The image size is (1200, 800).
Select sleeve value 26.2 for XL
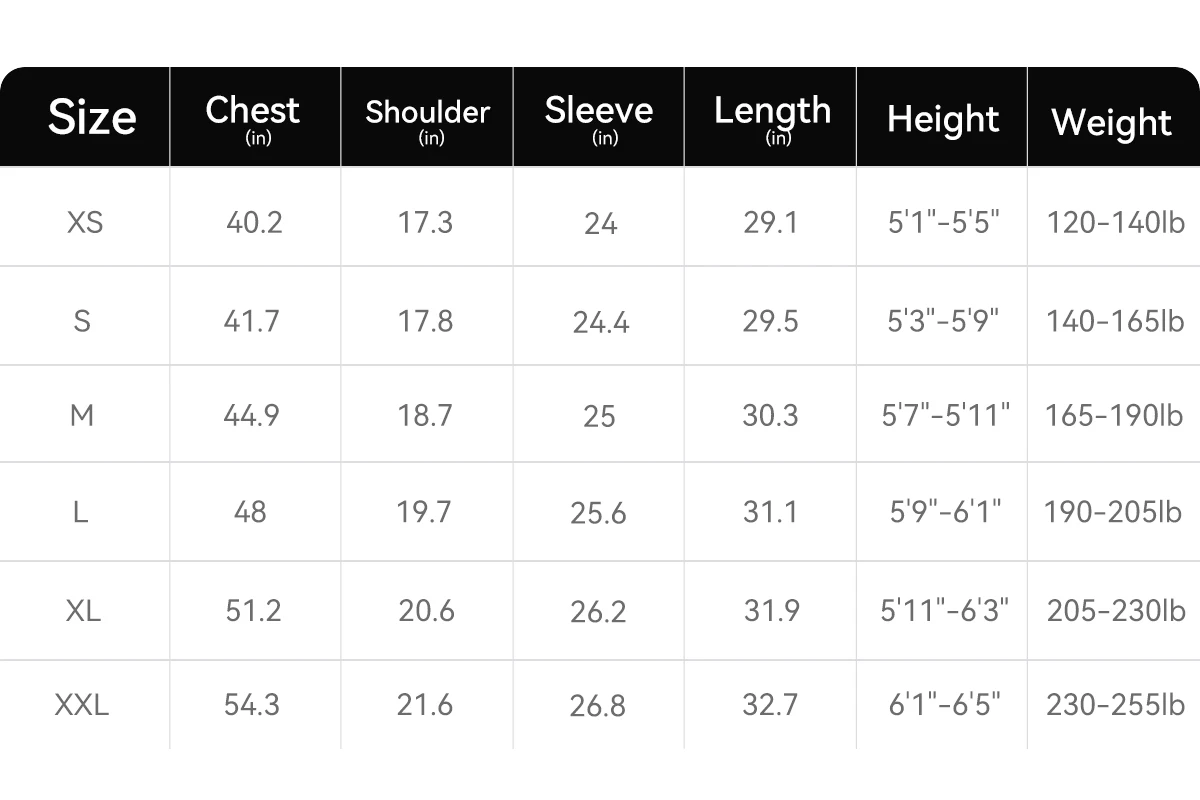click(x=599, y=611)
